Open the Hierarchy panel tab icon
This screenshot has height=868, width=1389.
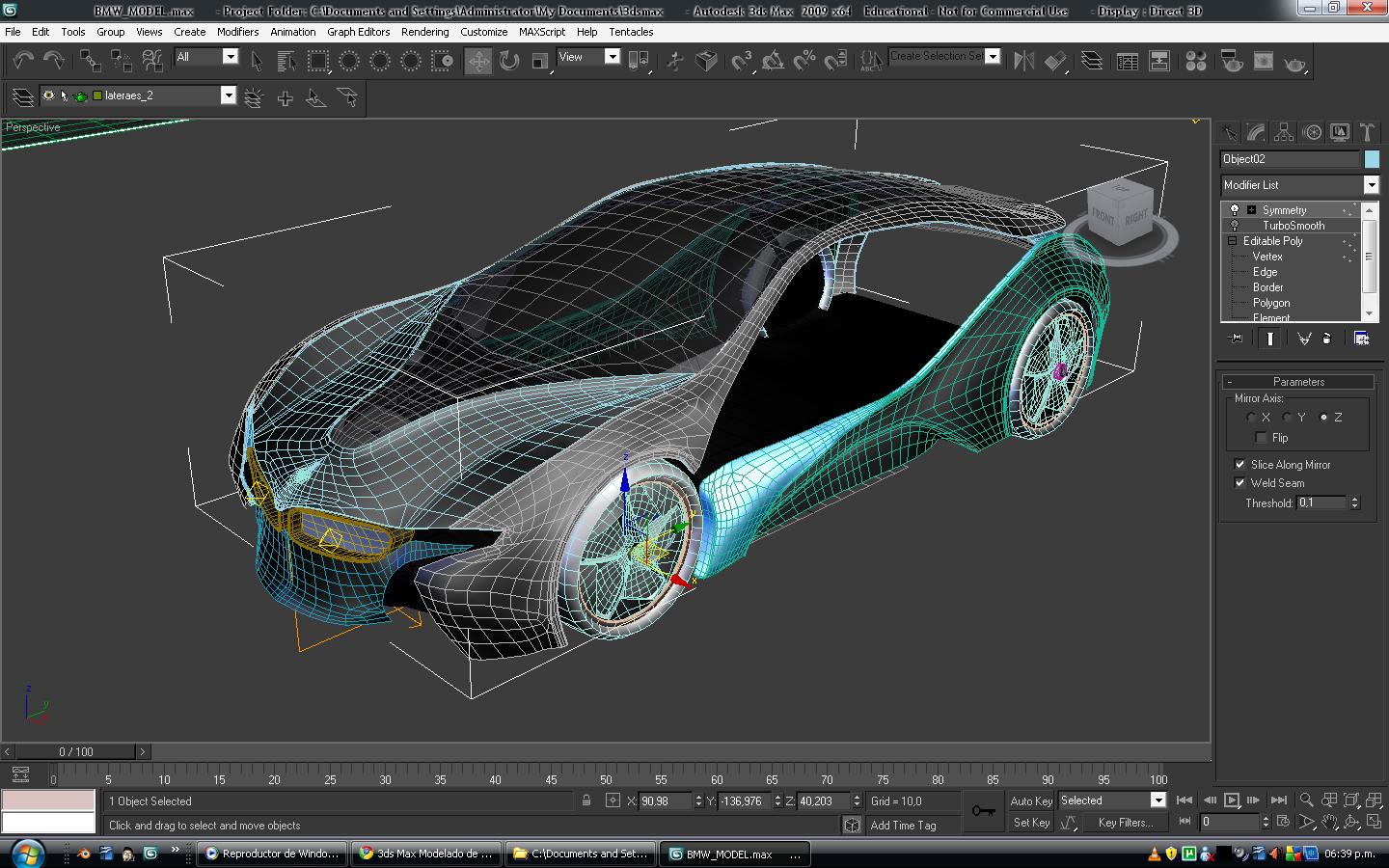coord(1284,132)
